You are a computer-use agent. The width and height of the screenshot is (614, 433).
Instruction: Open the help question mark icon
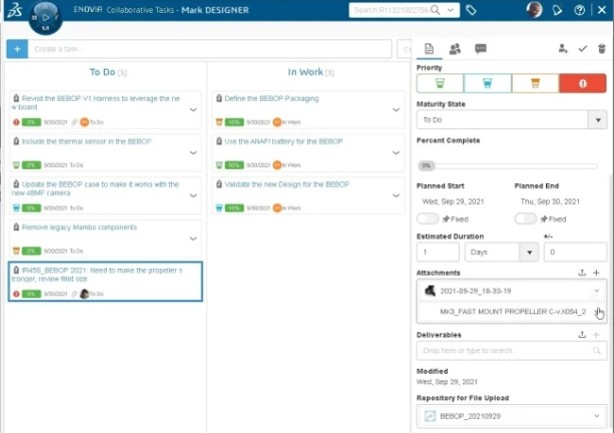coord(580,10)
